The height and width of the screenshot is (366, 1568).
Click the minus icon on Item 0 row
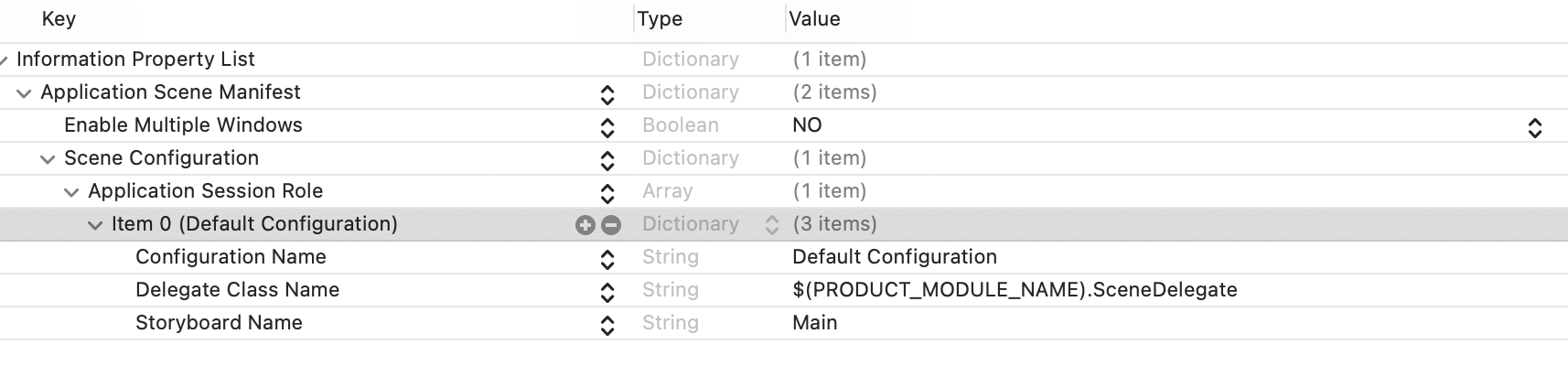611,225
